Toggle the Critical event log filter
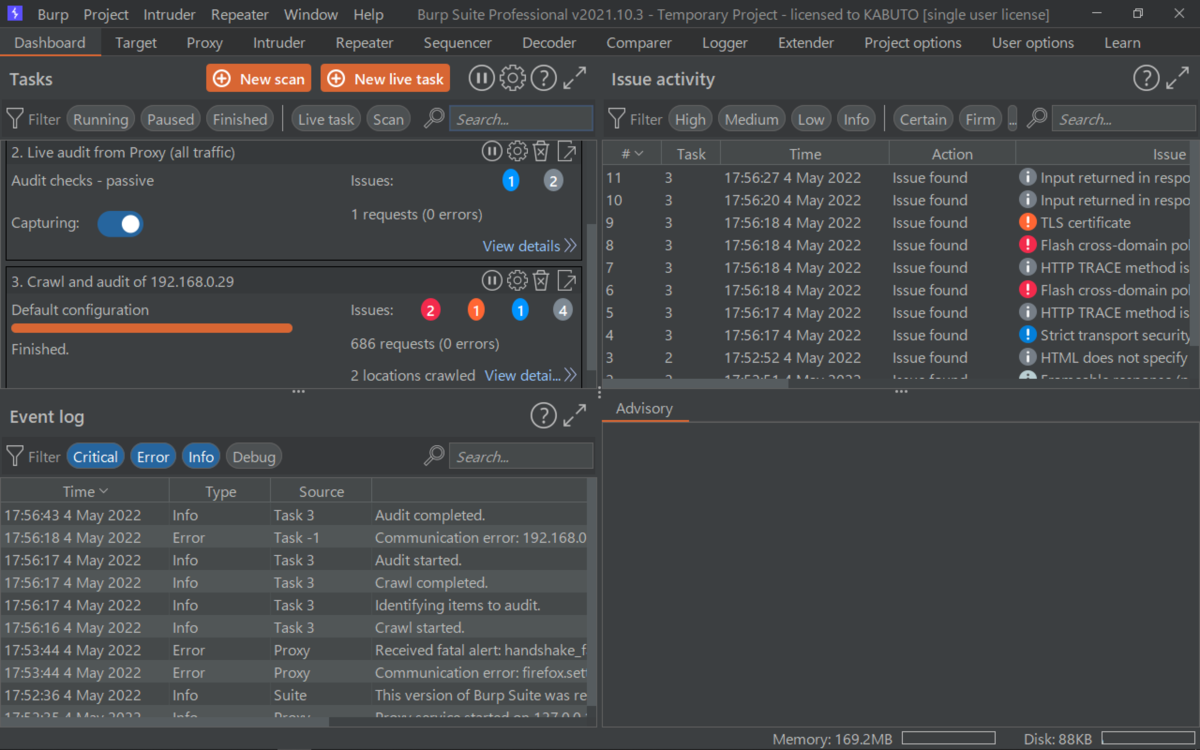The height and width of the screenshot is (750, 1200). tap(96, 457)
